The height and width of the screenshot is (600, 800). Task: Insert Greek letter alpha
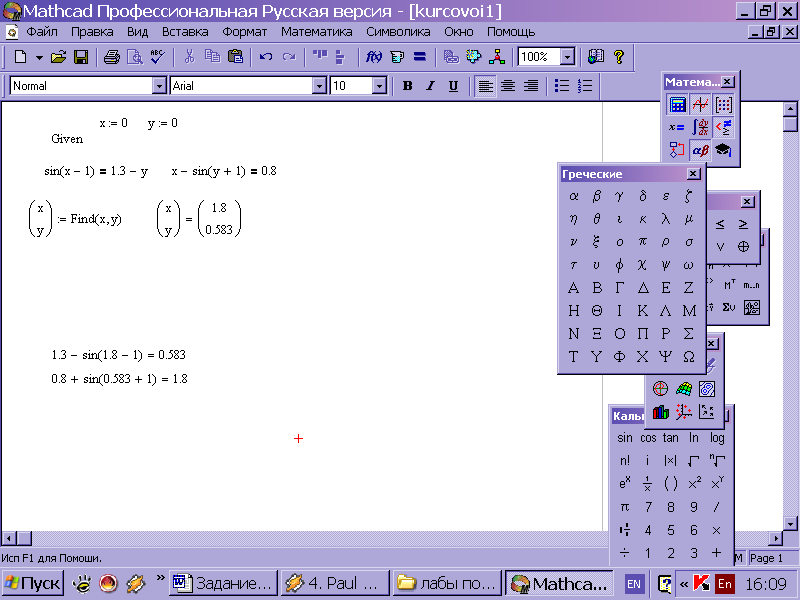click(573, 196)
